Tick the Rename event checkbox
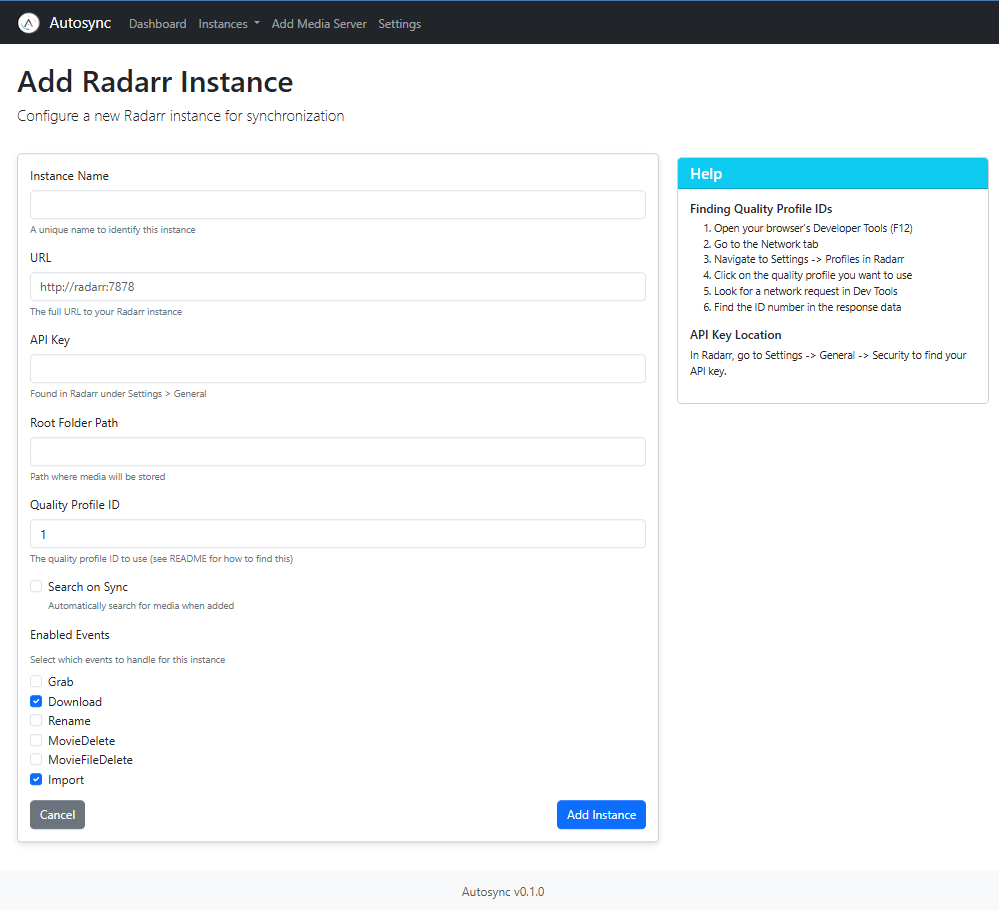 (36, 720)
